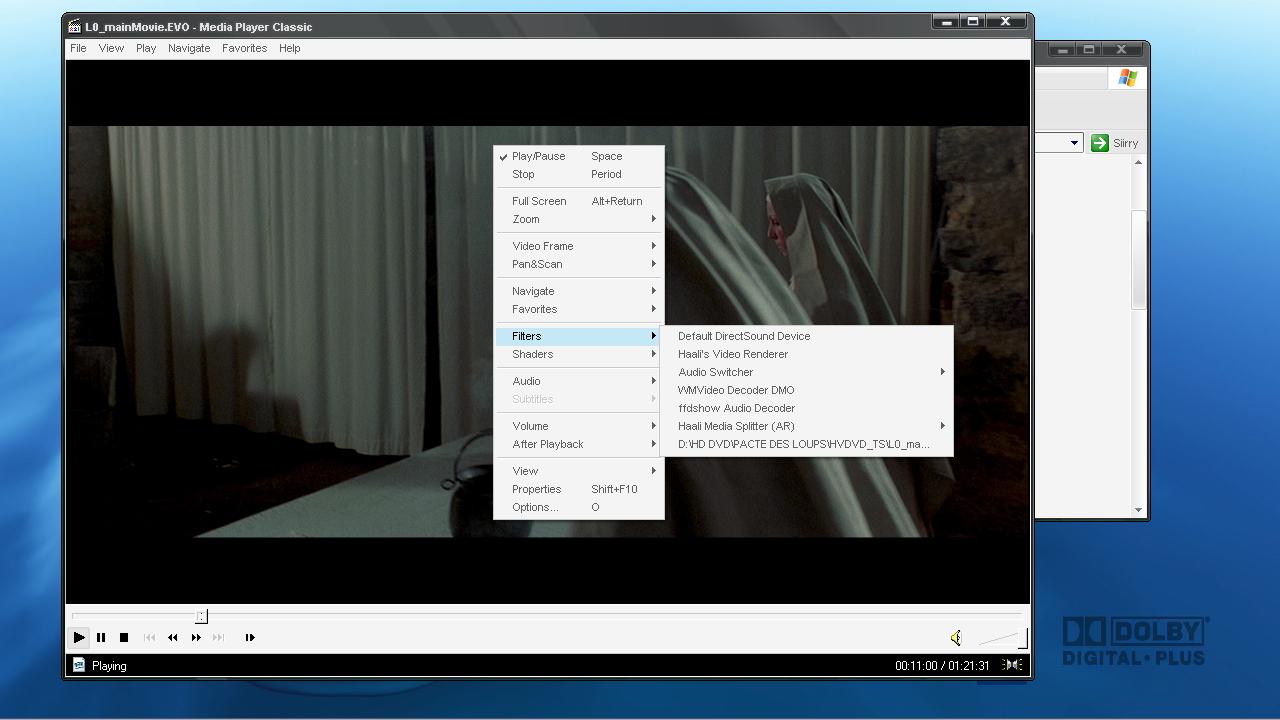The image size is (1280, 720).
Task: Click the volume slider
Action: point(1002,639)
